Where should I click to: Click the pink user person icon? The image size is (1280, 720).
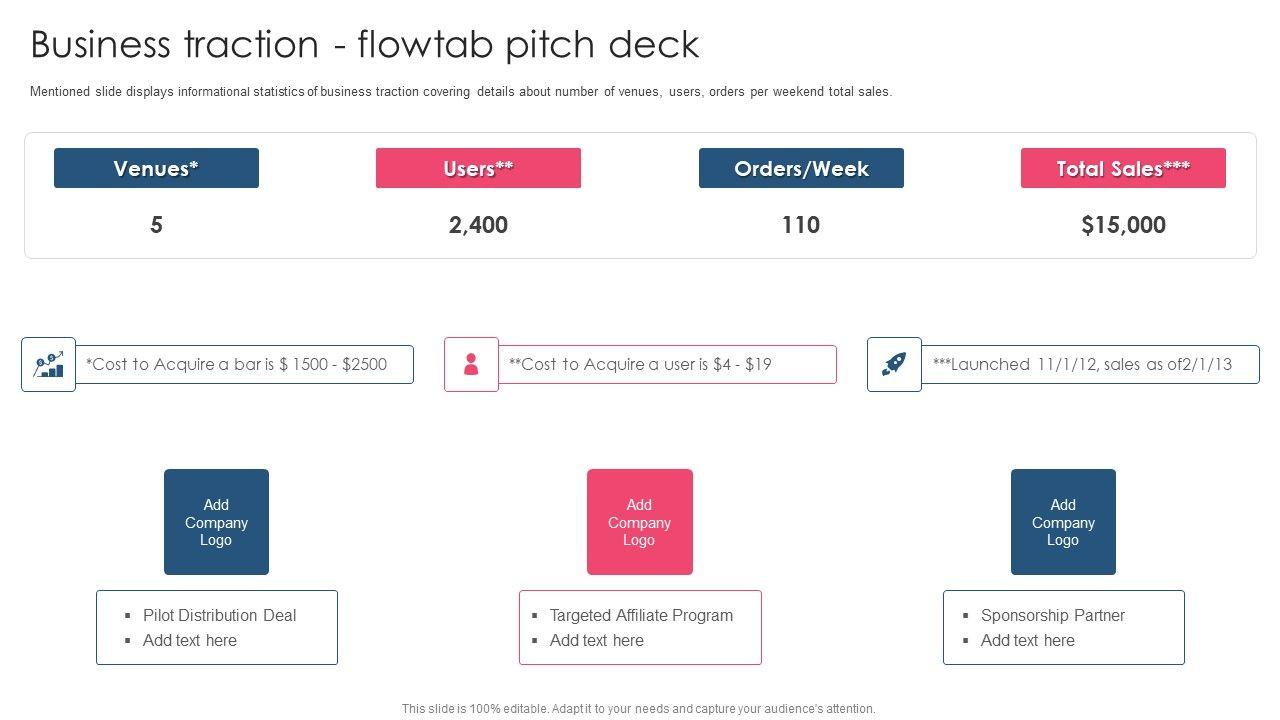point(471,365)
